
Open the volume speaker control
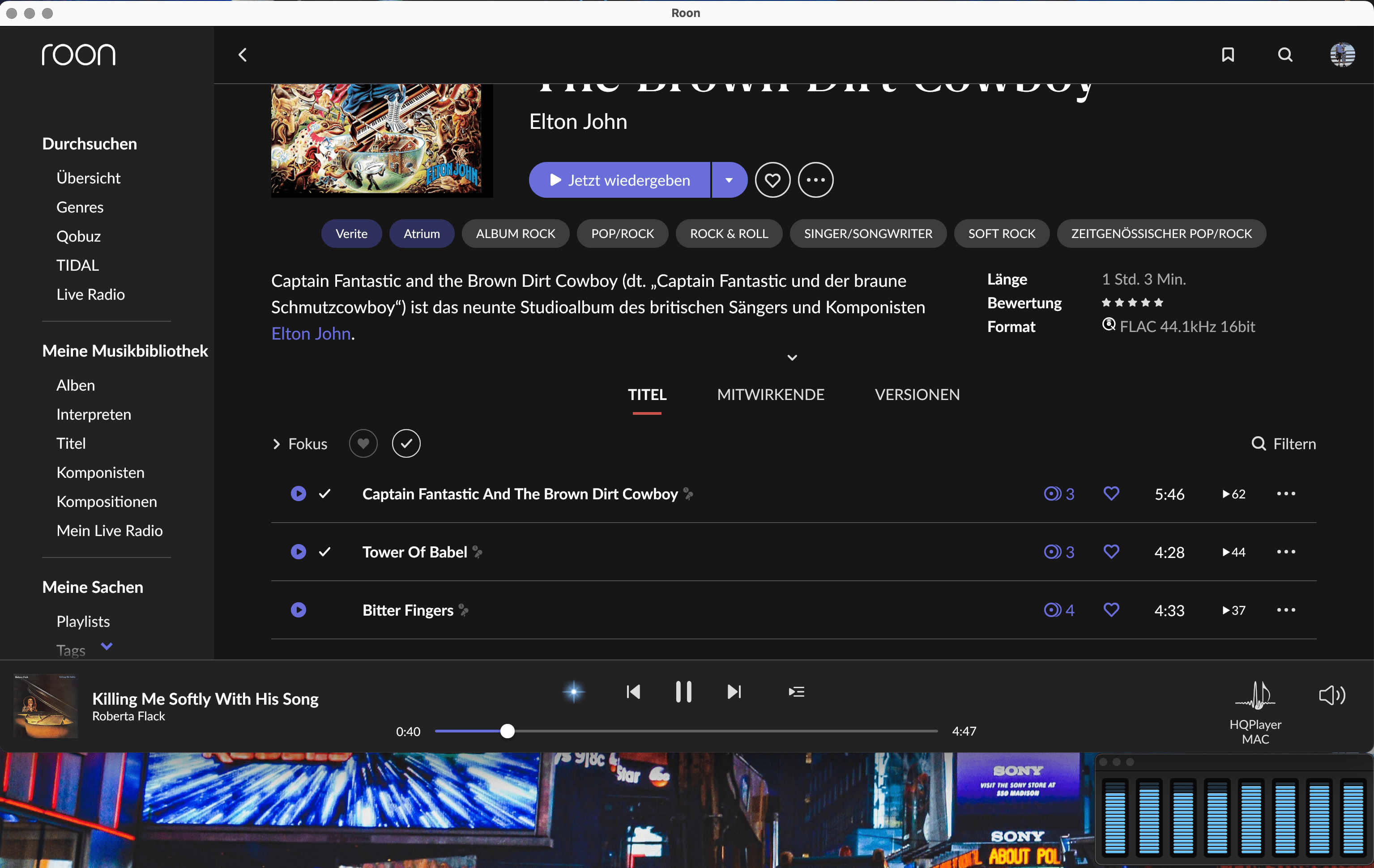pyautogui.click(x=1332, y=695)
